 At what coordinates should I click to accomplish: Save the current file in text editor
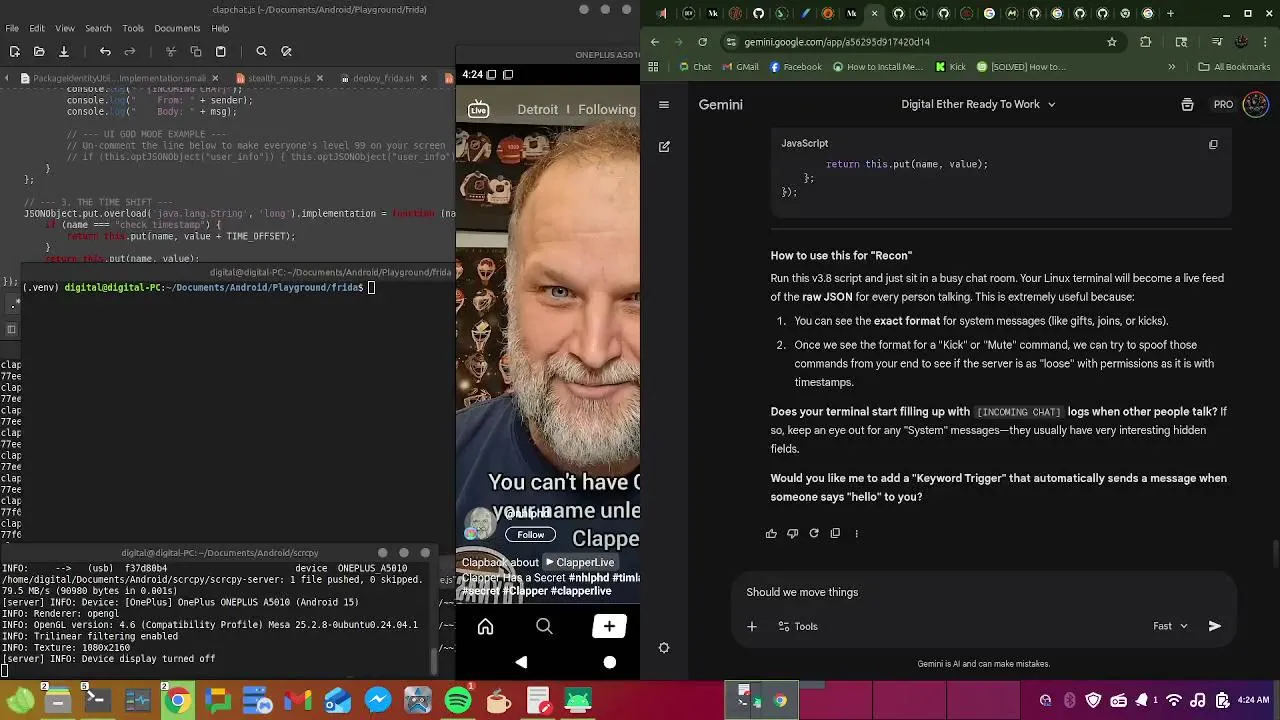click(64, 51)
